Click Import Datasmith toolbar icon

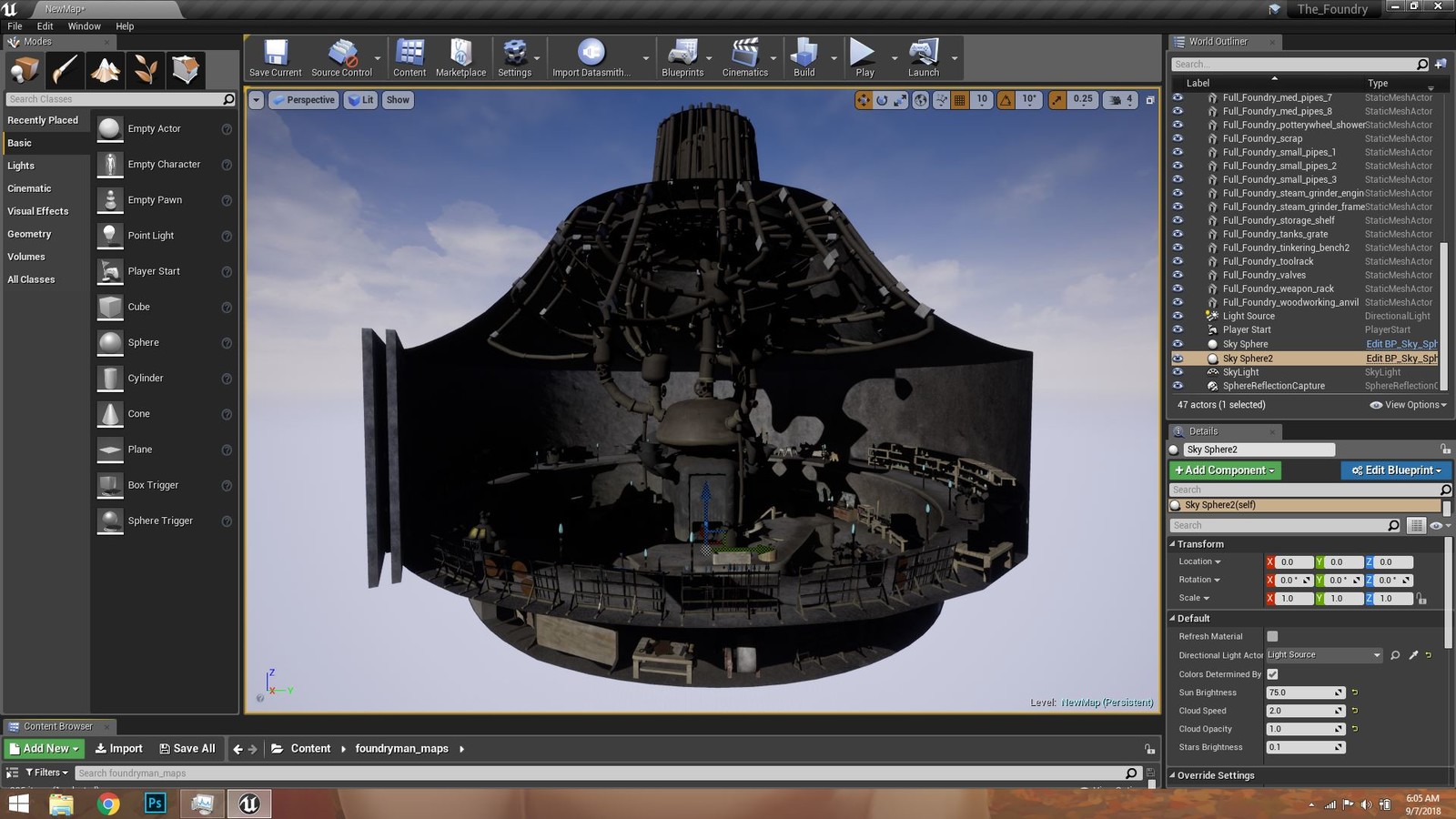591,52
